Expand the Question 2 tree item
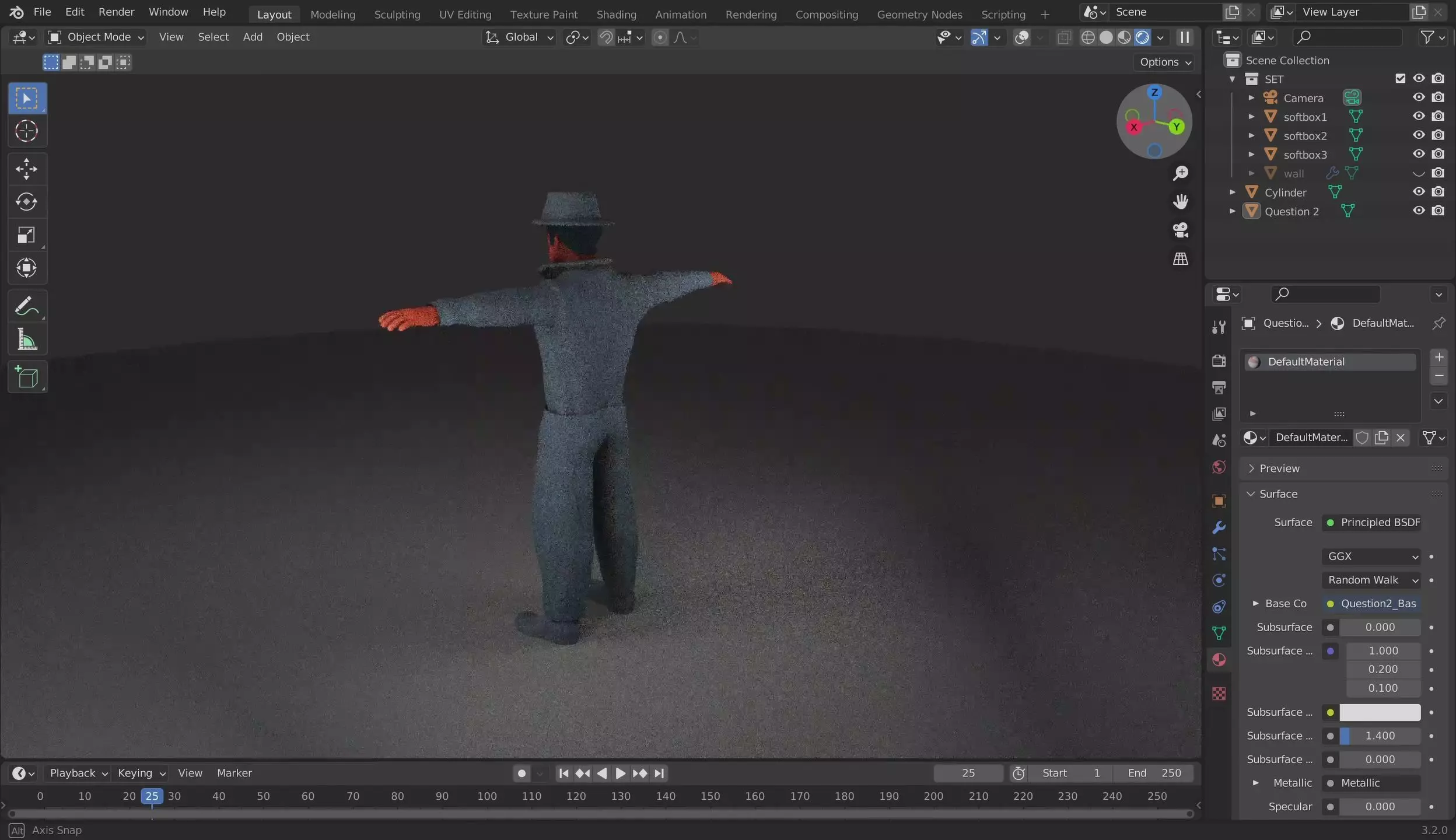Viewport: 1456px width, 840px height. click(x=1232, y=211)
